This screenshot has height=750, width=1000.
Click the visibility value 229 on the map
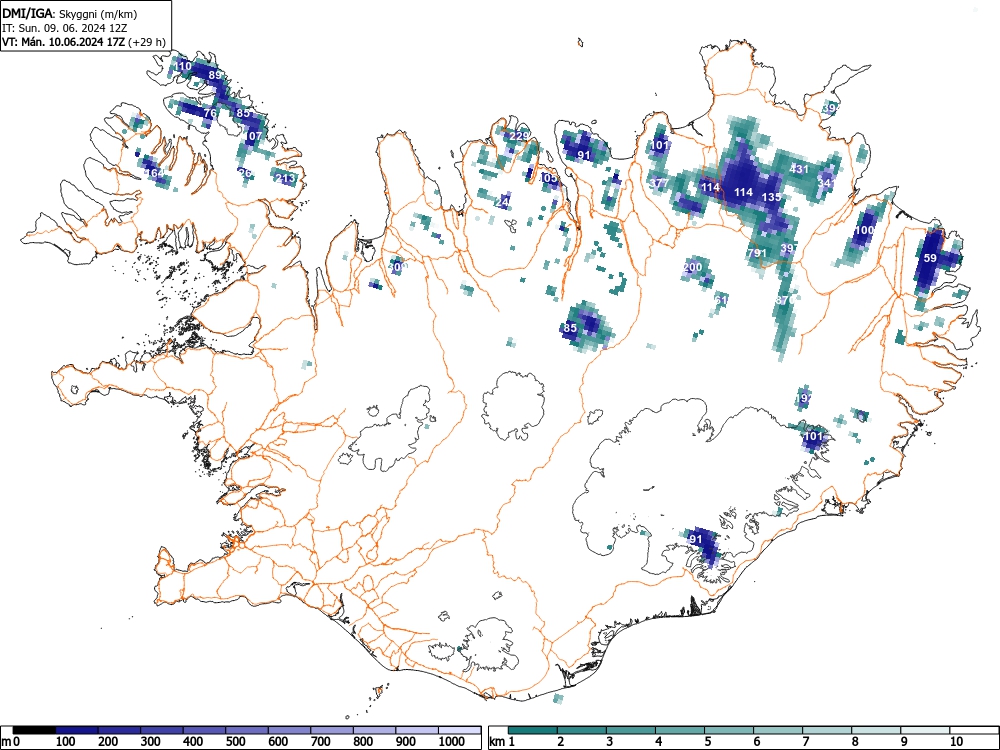pyautogui.click(x=520, y=136)
